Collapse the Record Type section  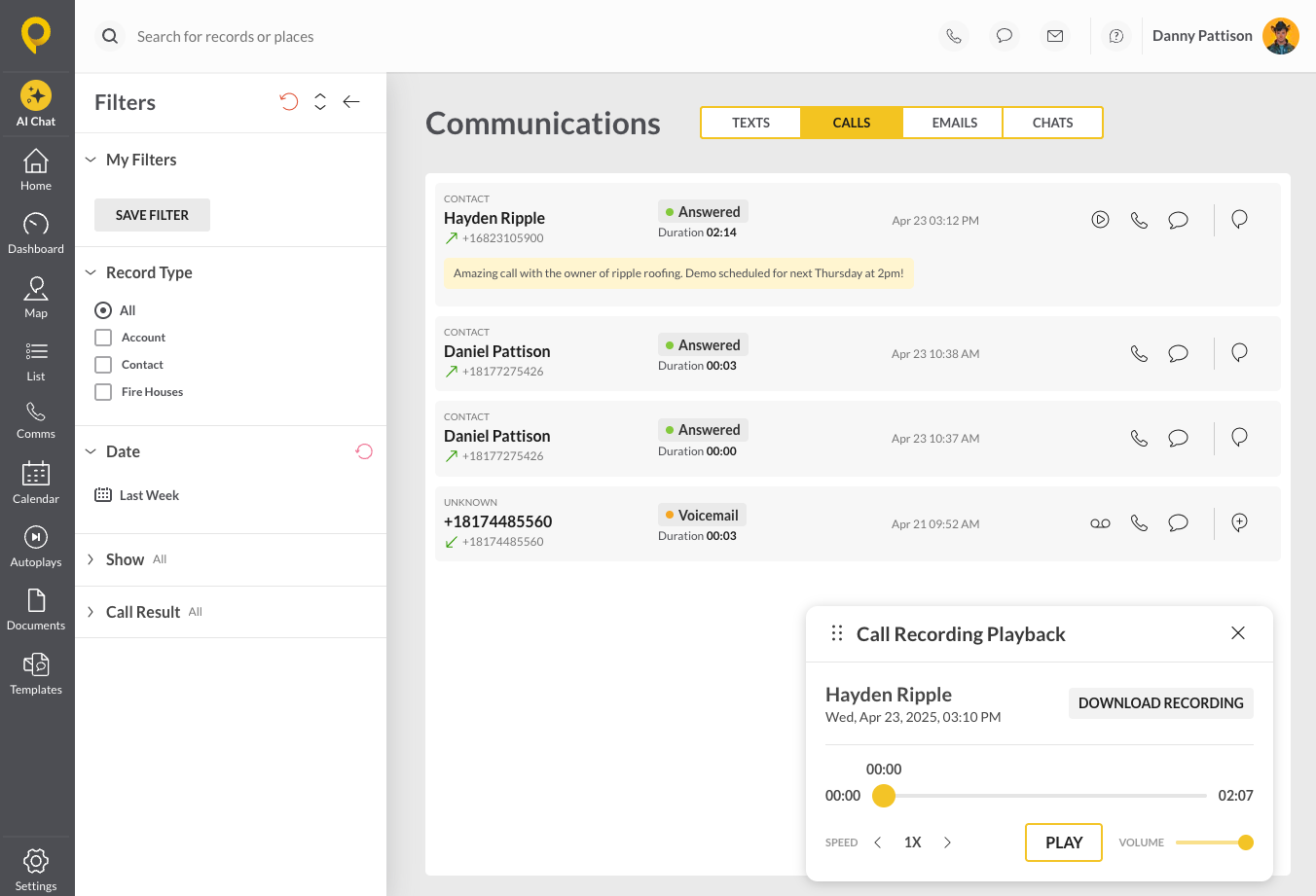click(x=91, y=272)
